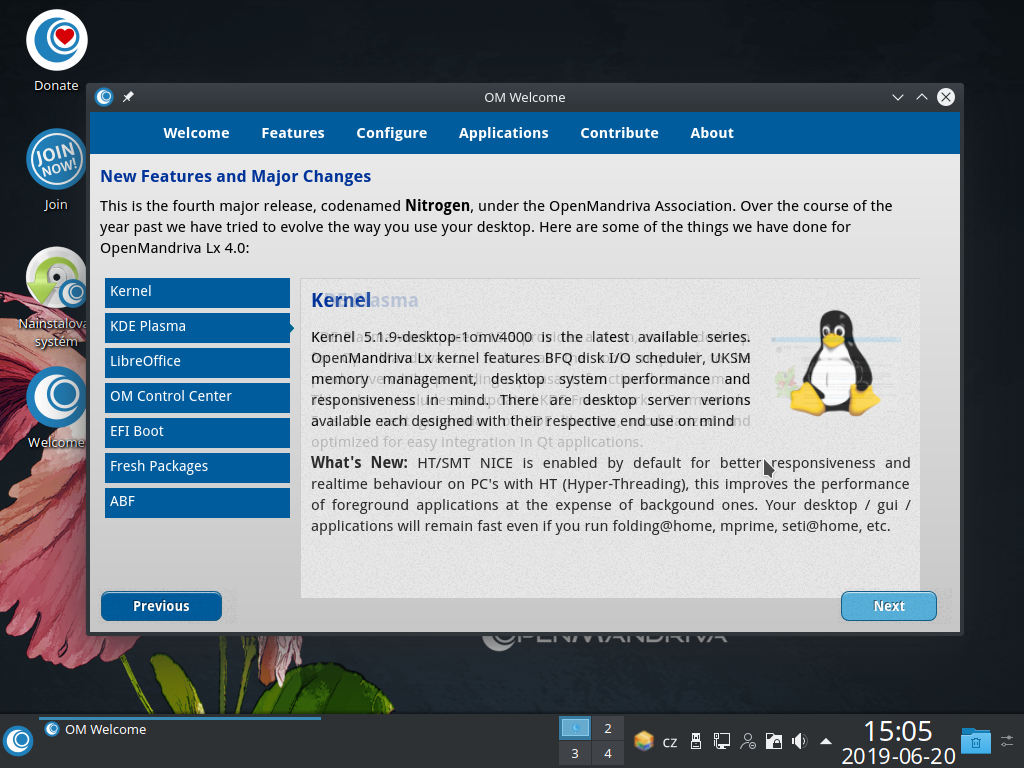Open the Donate desktop icon

(x=57, y=50)
